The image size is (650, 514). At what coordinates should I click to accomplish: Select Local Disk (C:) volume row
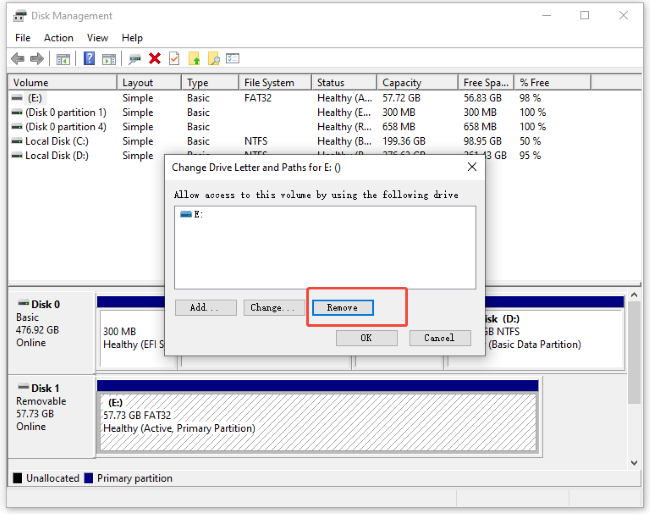click(325, 141)
